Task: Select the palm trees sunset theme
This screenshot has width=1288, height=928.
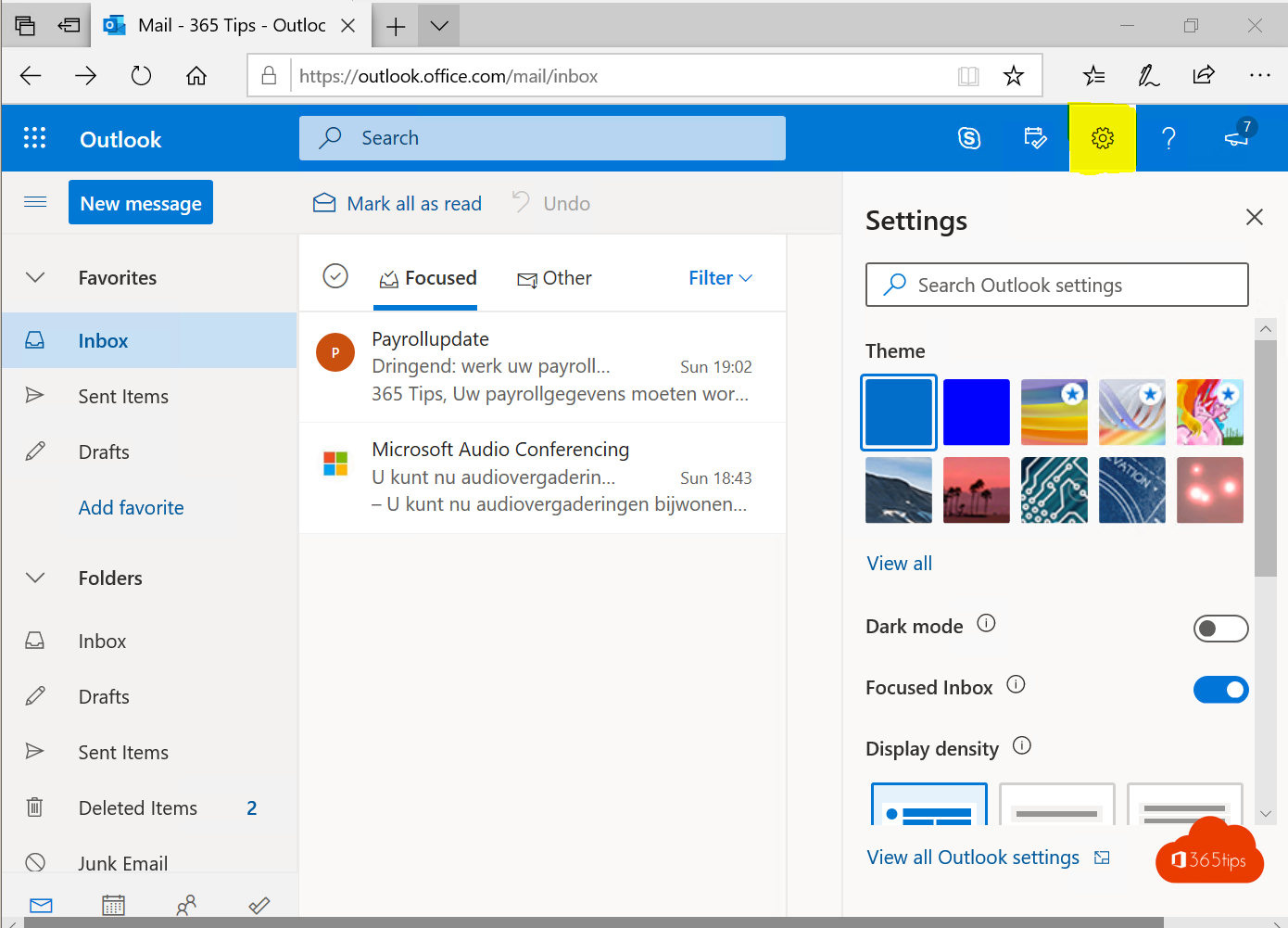Action: (977, 490)
